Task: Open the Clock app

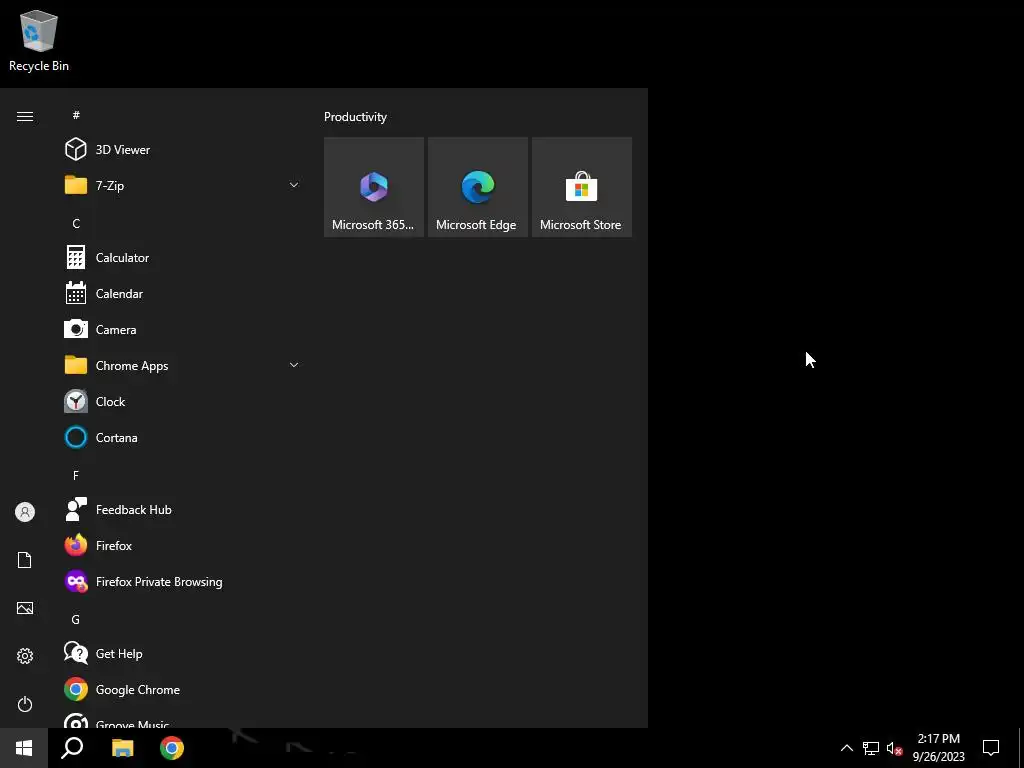Action: pos(183,402)
